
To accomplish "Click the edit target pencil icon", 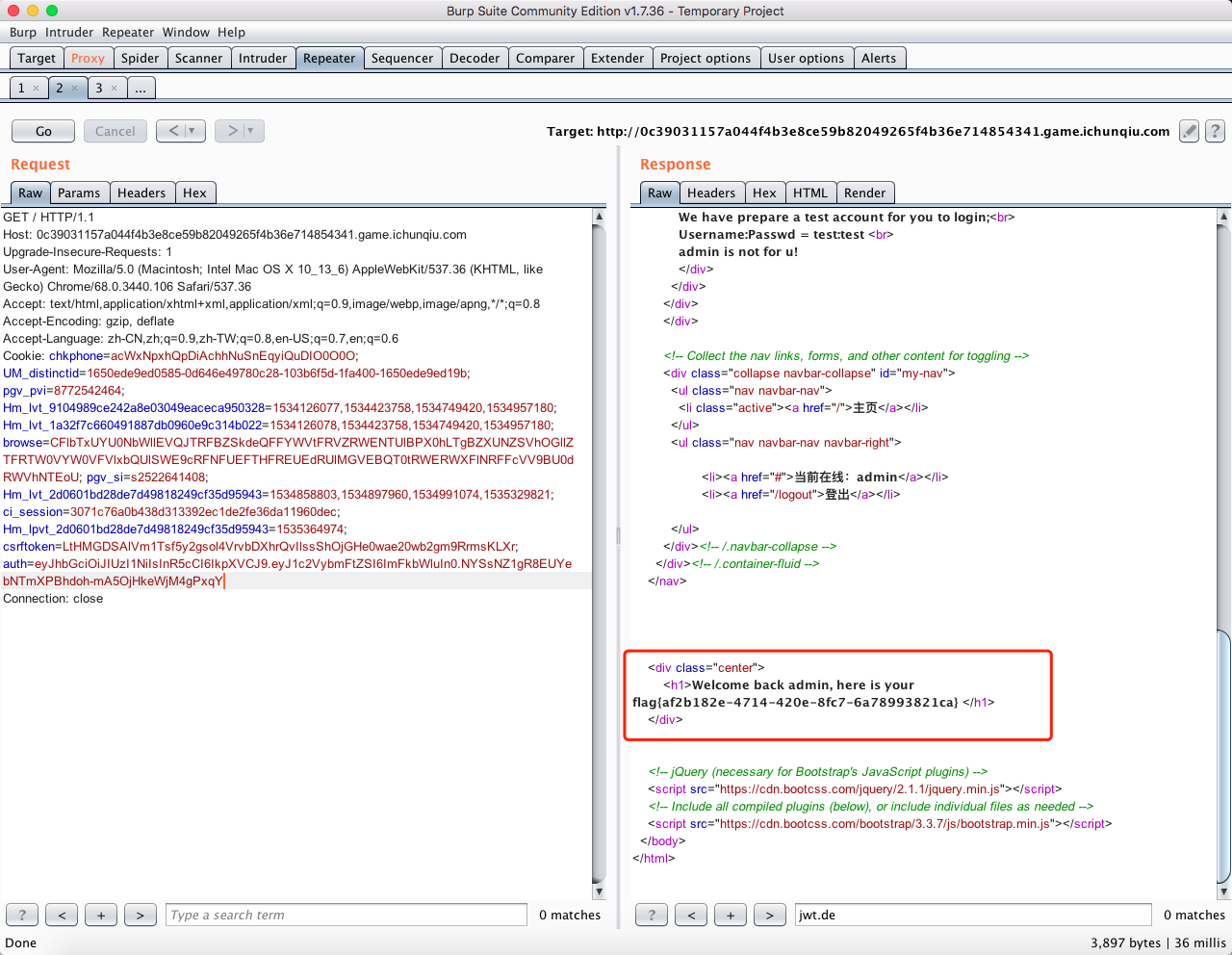I will tap(1190, 131).
